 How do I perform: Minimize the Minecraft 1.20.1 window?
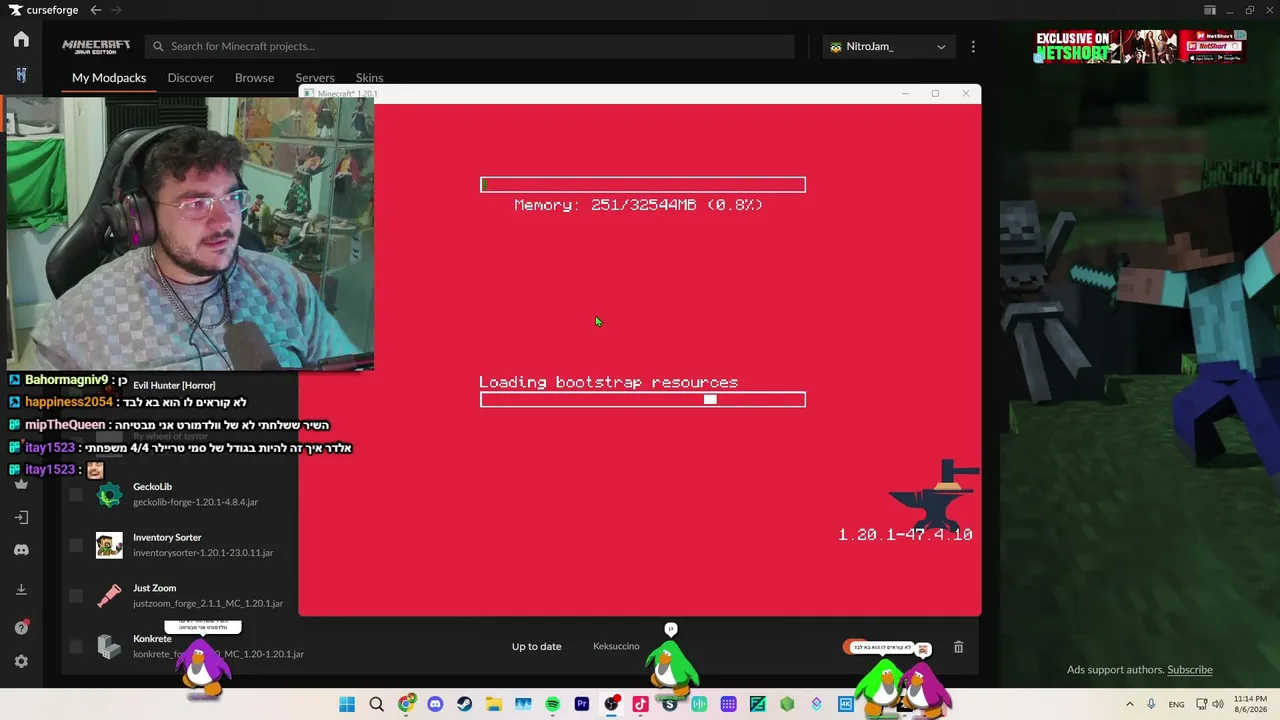[x=905, y=94]
